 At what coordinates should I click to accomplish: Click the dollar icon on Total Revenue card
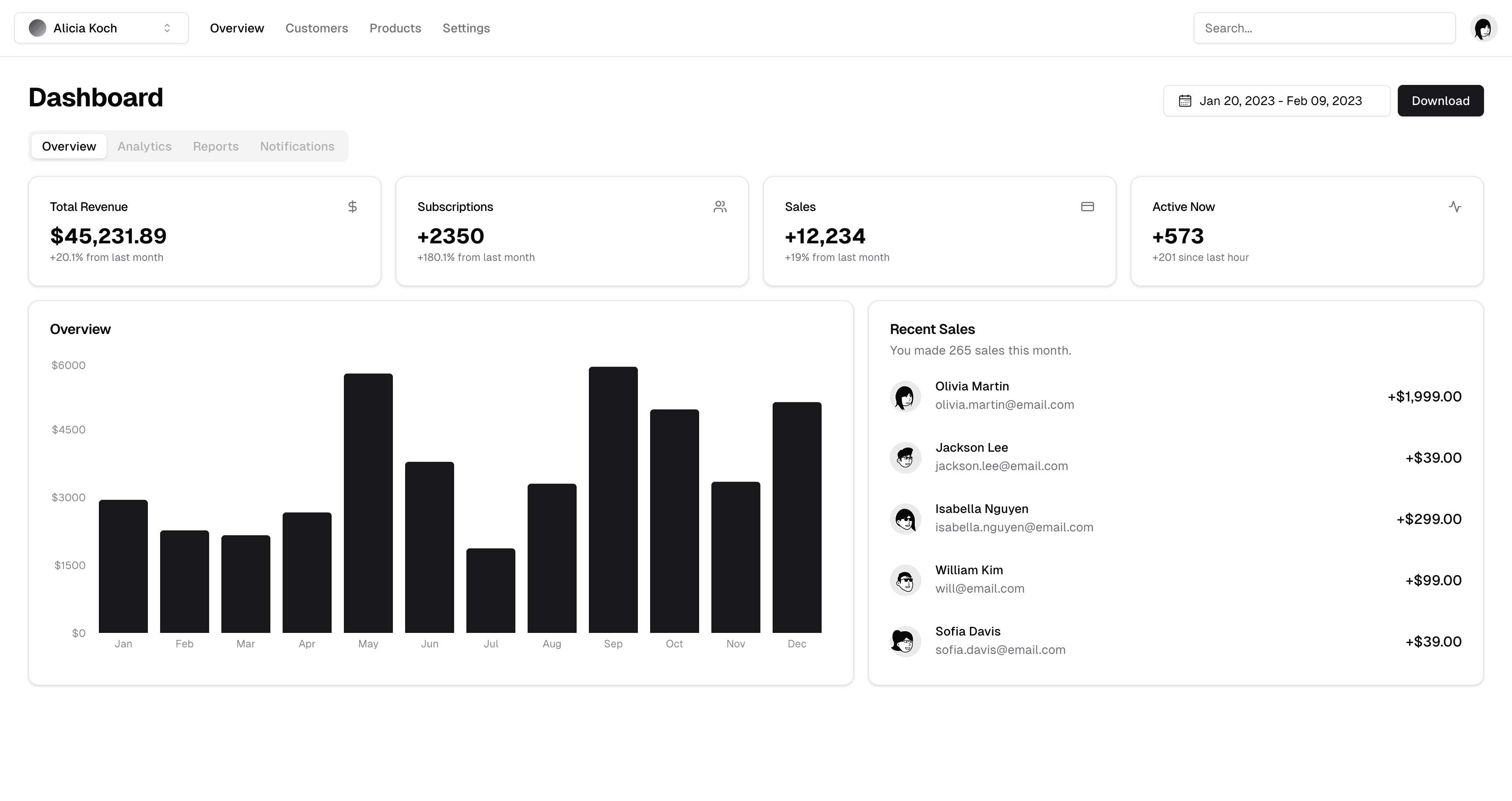pyautogui.click(x=353, y=206)
